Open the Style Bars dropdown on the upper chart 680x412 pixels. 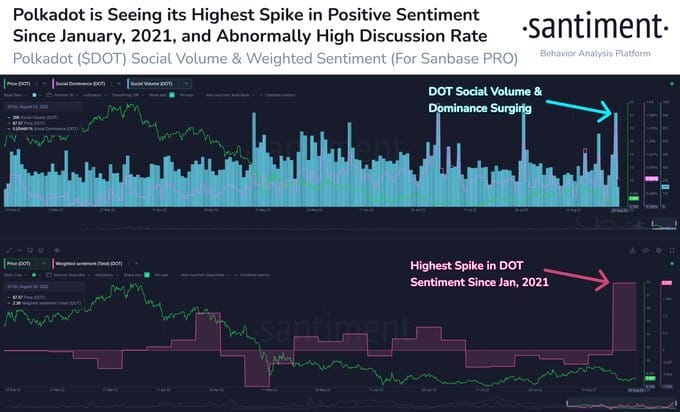16,95
